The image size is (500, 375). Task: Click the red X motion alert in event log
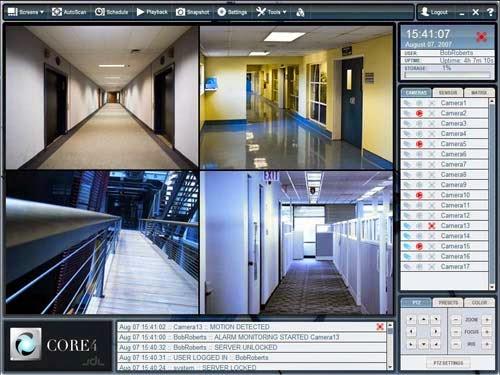coord(380,327)
